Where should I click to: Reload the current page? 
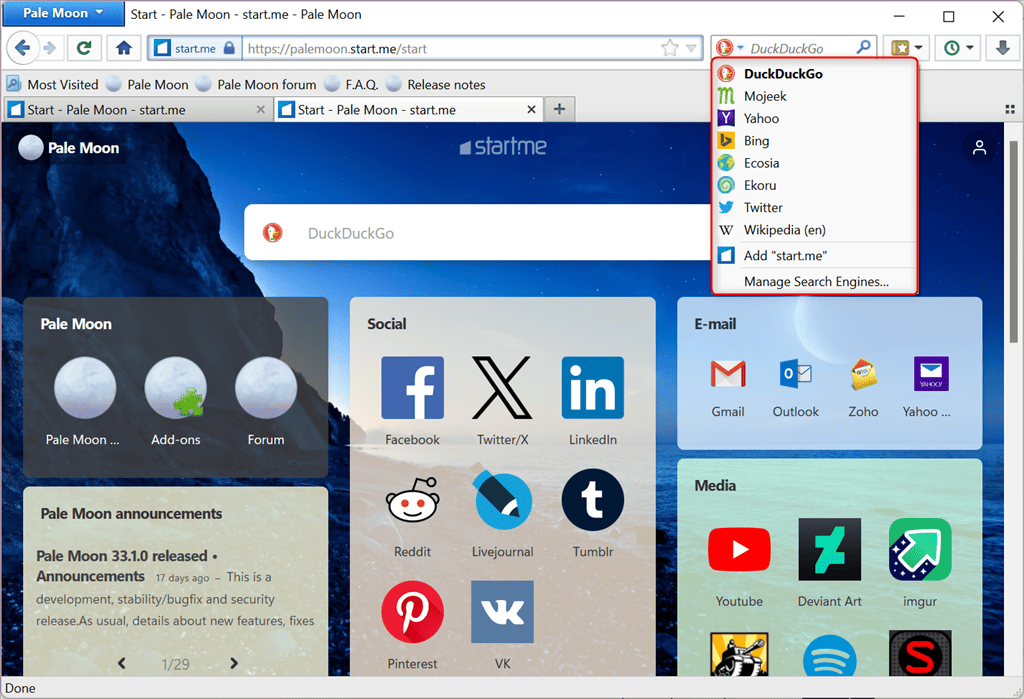click(84, 48)
